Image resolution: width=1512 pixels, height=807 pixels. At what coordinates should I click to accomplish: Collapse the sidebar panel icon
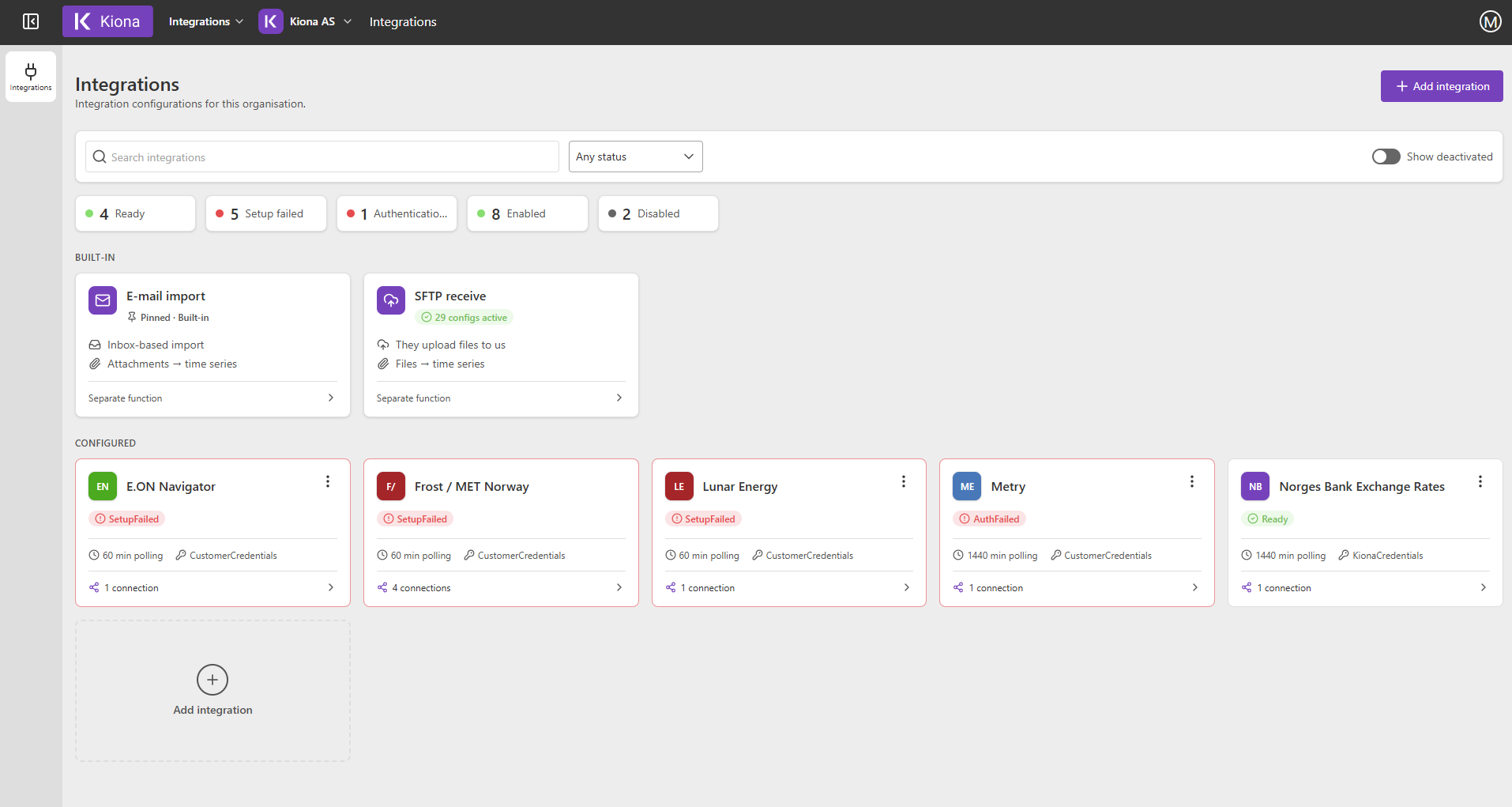31,21
